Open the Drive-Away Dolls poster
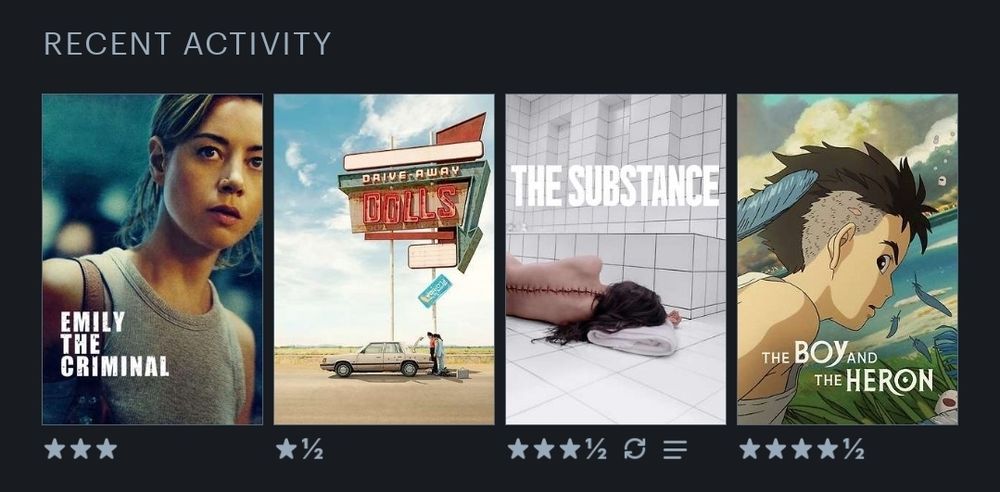The width and height of the screenshot is (1000, 492). coord(384,259)
